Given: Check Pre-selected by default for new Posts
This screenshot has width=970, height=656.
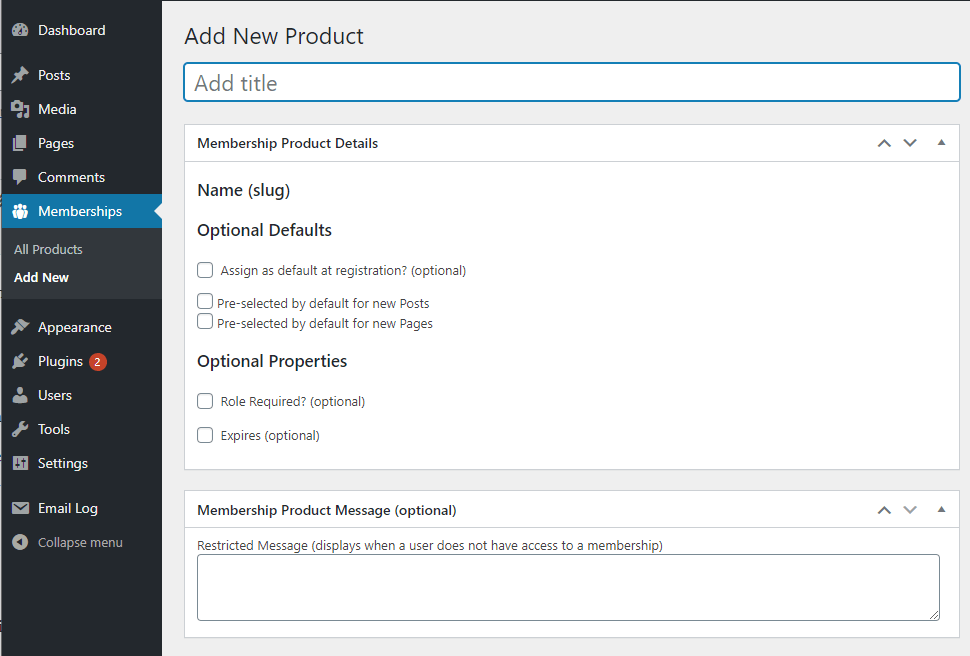Looking at the screenshot, I should [205, 301].
